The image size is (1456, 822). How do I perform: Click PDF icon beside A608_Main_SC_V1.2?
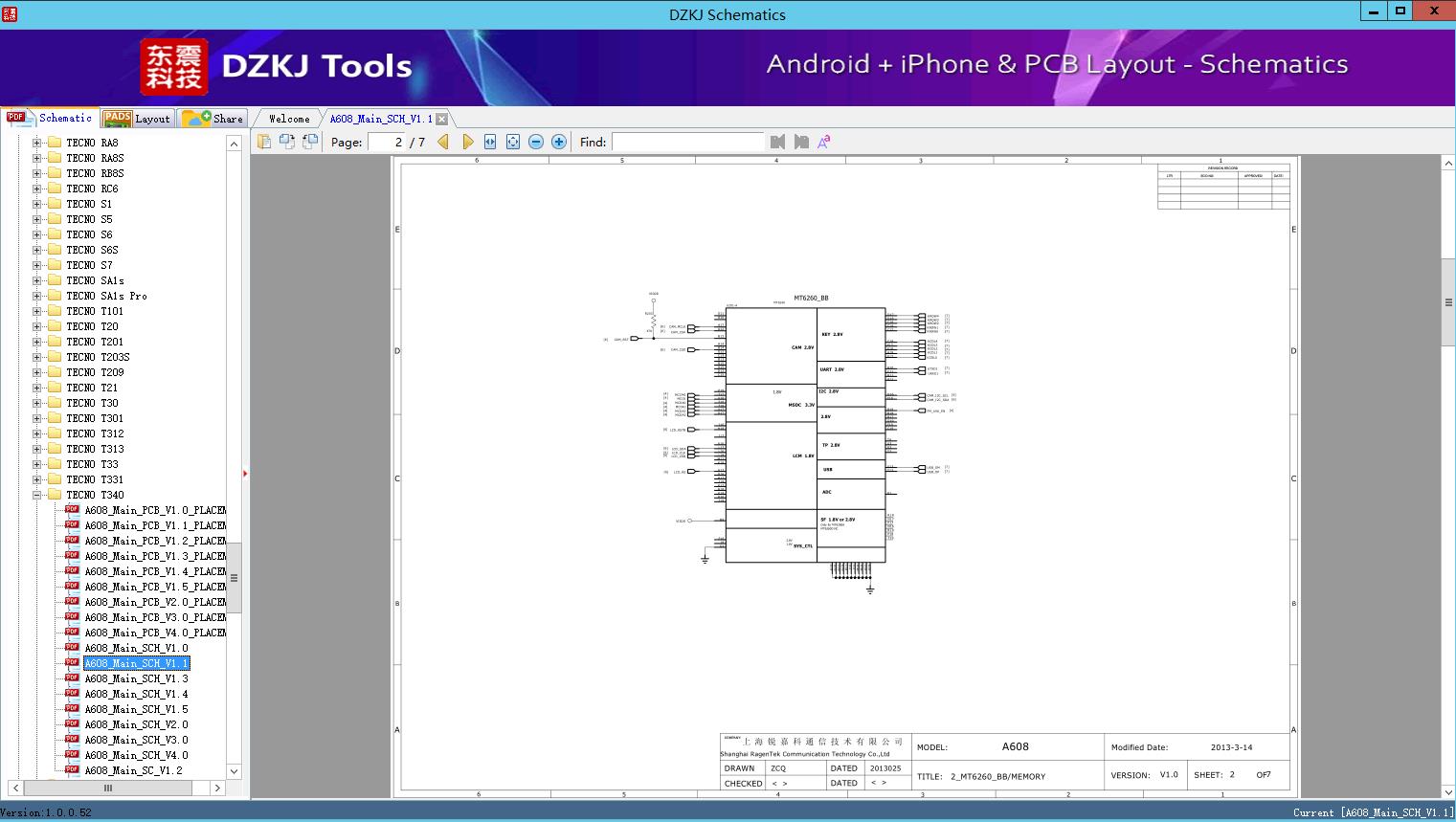tap(72, 770)
